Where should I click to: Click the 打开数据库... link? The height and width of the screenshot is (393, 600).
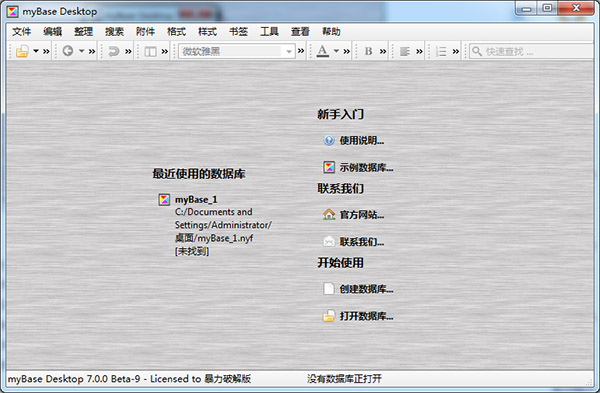pos(366,316)
